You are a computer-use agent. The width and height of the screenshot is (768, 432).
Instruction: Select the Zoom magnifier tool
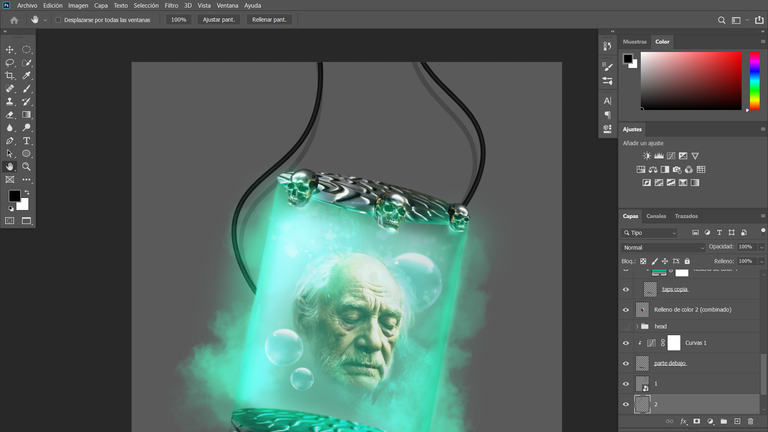(x=26, y=167)
